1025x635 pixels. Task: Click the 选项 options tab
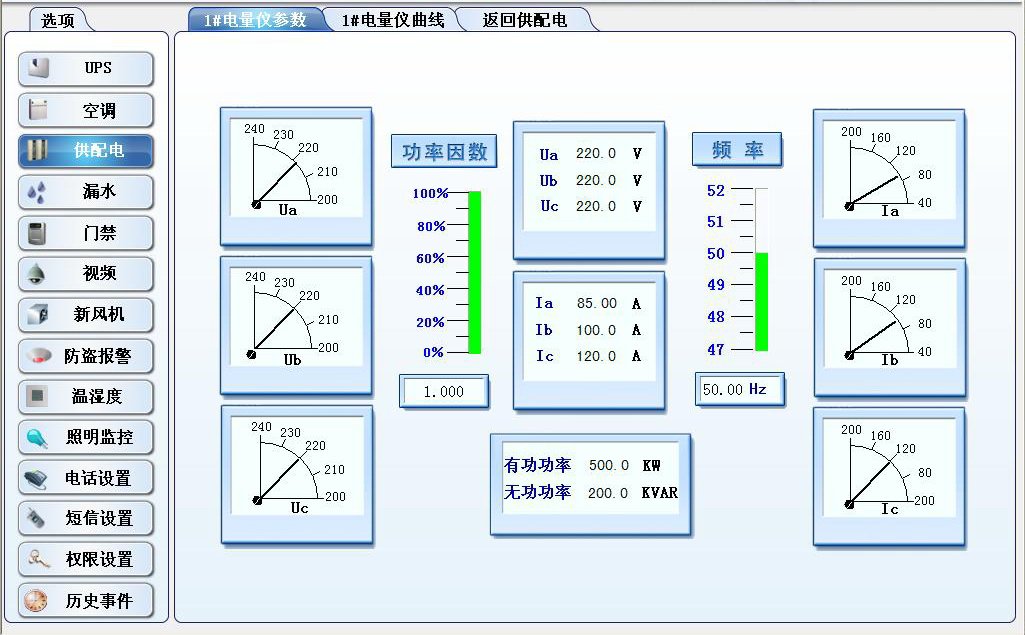click(x=58, y=20)
